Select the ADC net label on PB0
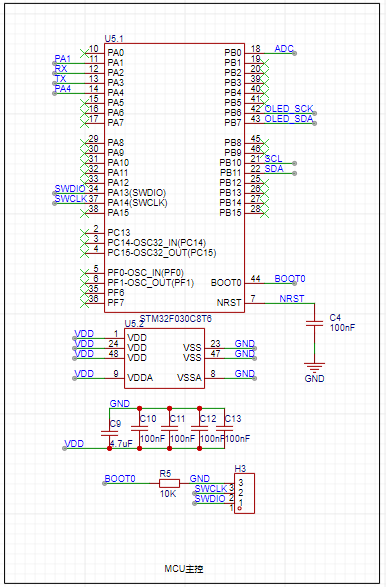The image size is (386, 587). (284, 49)
